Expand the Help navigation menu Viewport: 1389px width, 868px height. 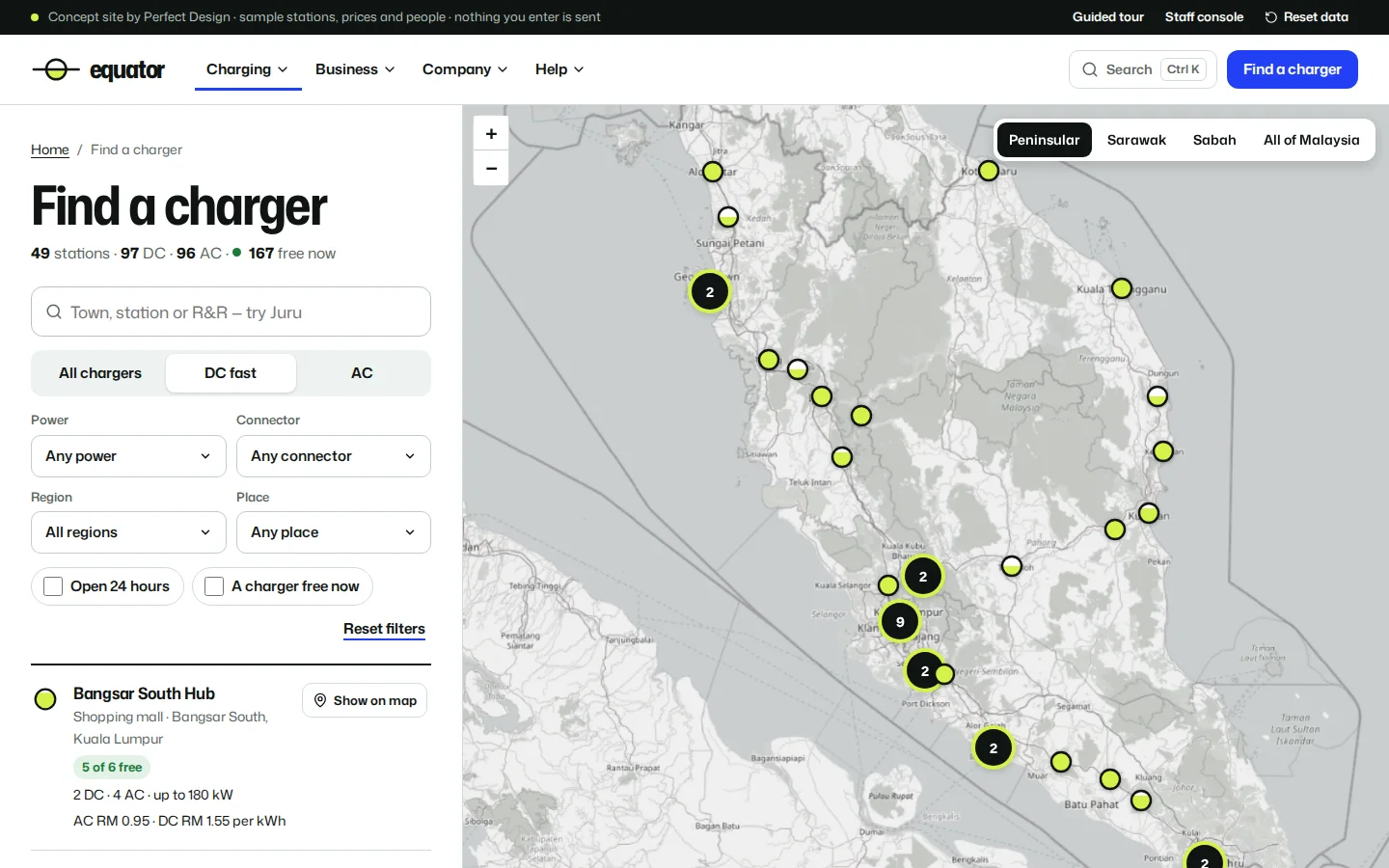pyautogui.click(x=559, y=69)
